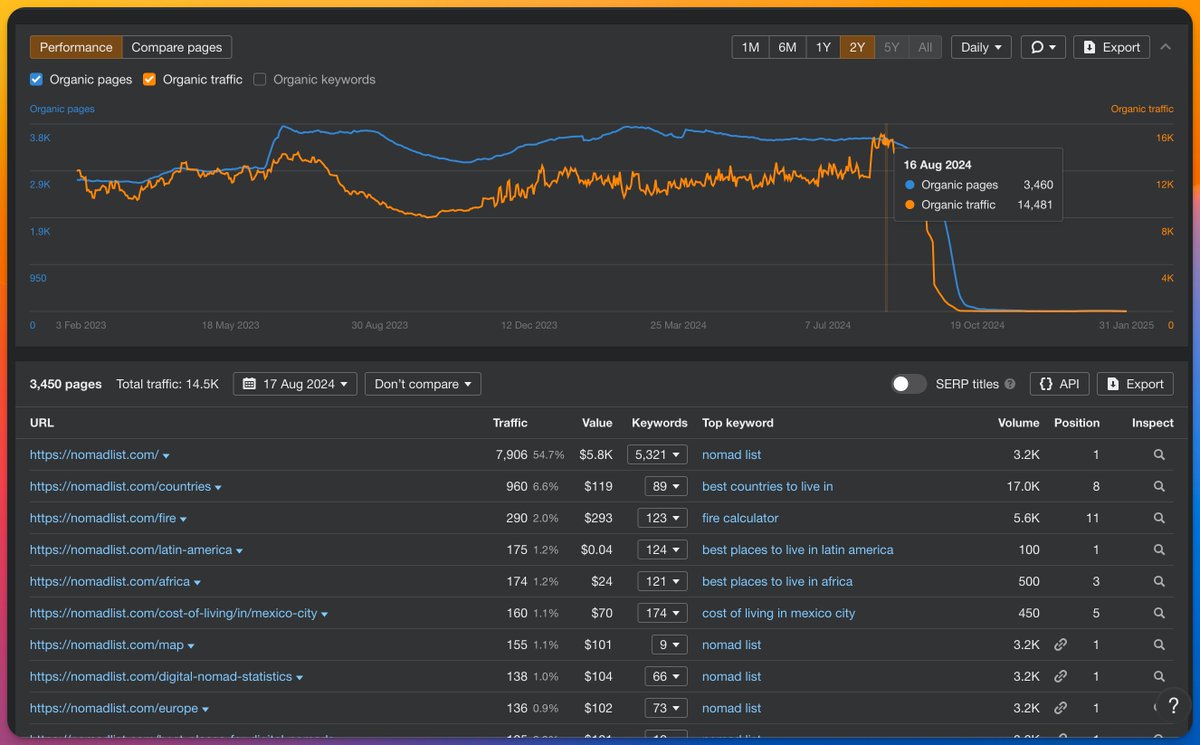
Task: Open the help question mark button
Action: (x=1174, y=705)
